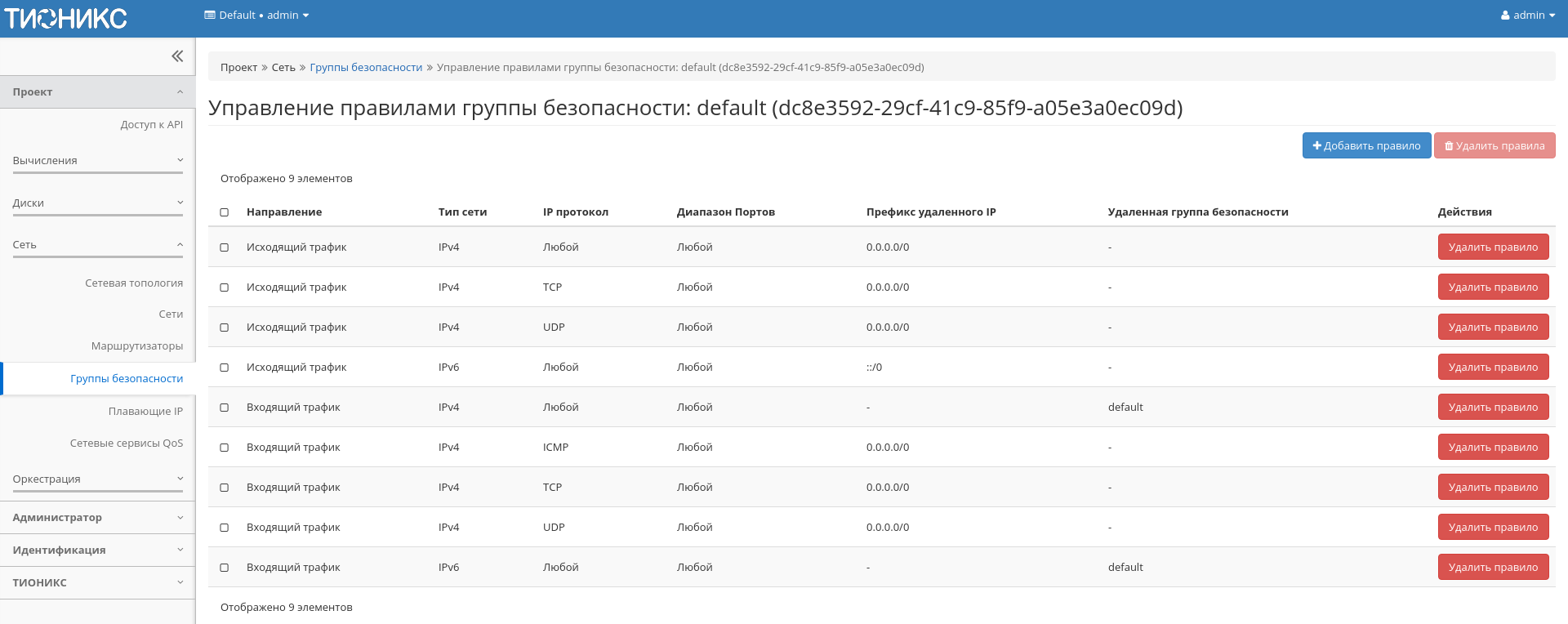The height and width of the screenshot is (624, 1568).
Task: Go to Группы безопасности breadcrumb link
Action: point(366,68)
